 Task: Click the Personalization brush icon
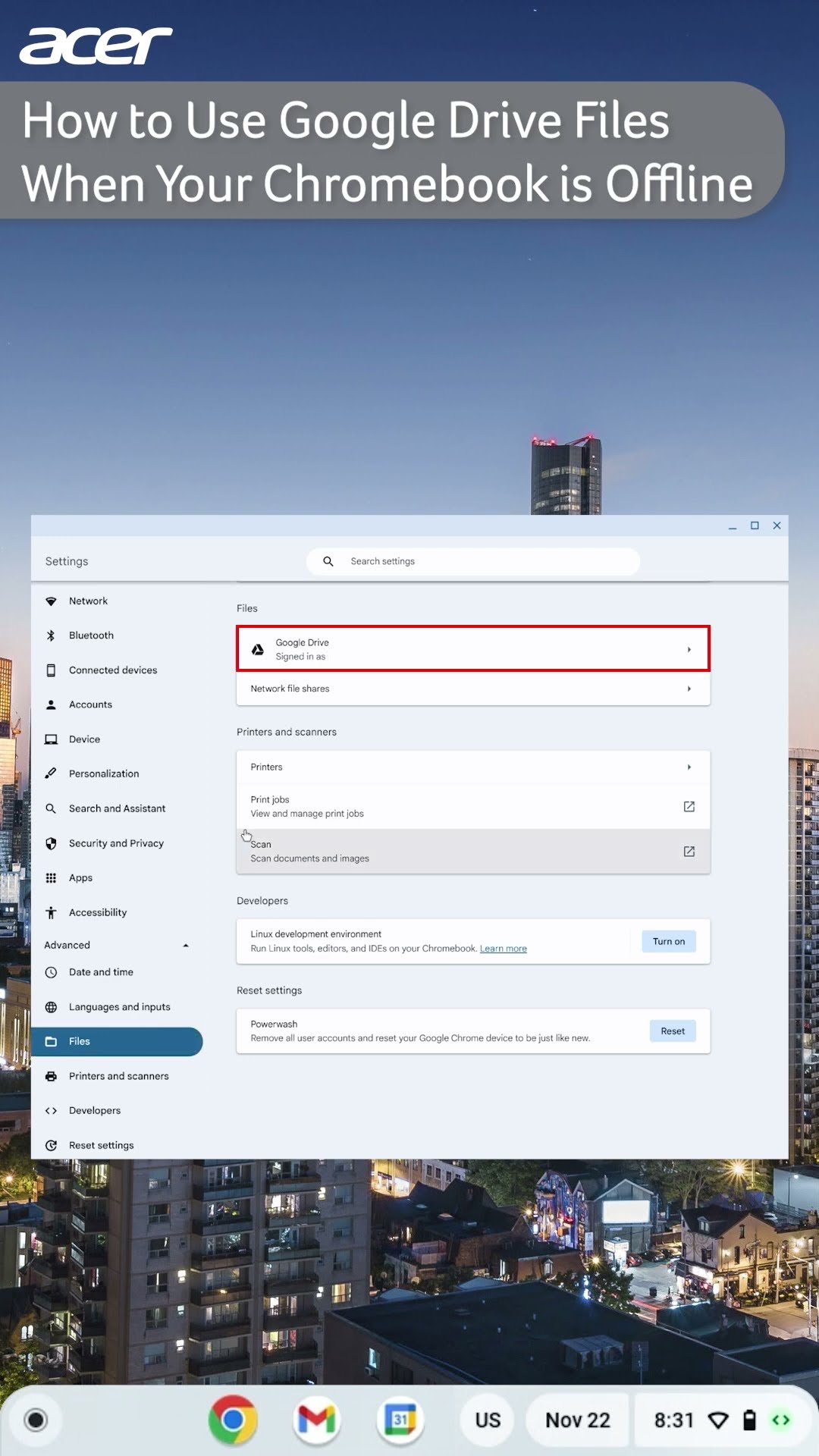51,773
